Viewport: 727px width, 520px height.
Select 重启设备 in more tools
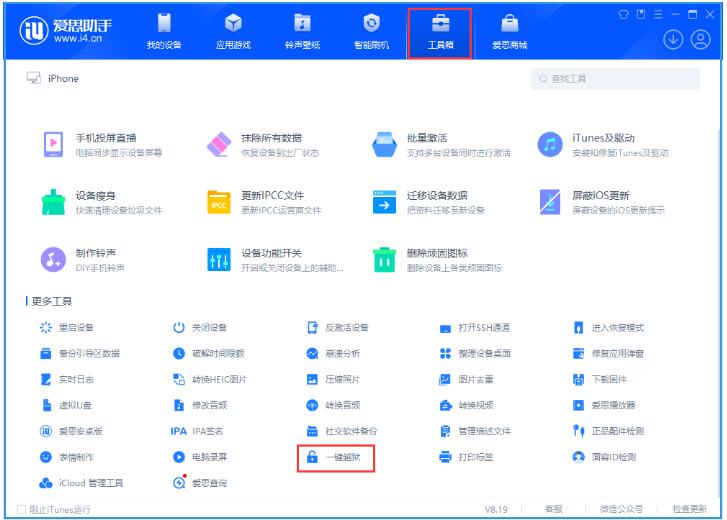pos(78,328)
